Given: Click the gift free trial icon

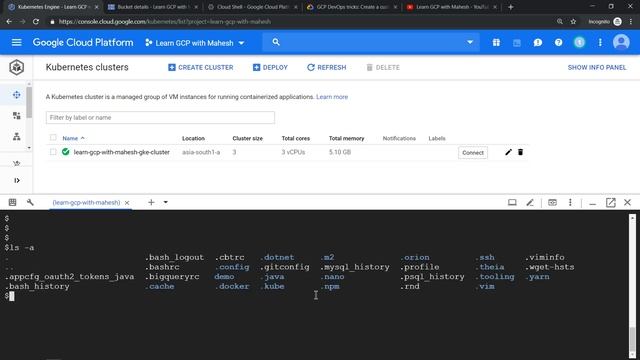Looking at the screenshot, I should point(496,42).
